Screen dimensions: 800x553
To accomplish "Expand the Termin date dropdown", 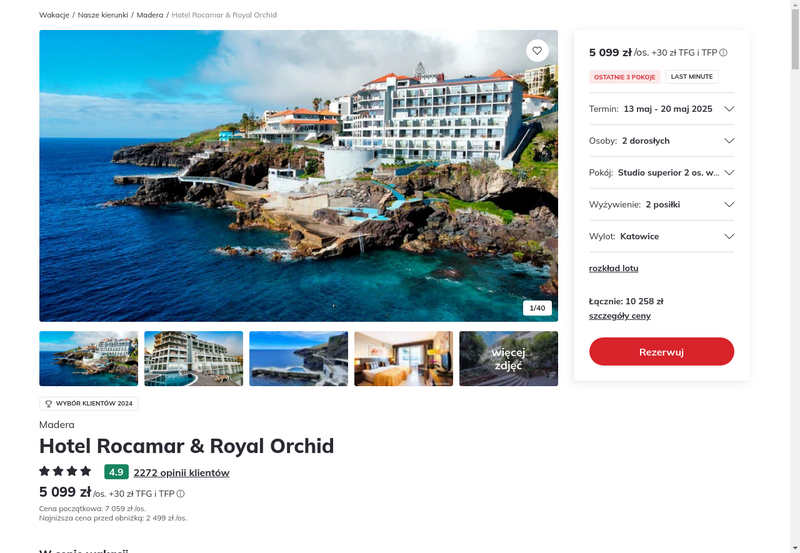I will (661, 109).
